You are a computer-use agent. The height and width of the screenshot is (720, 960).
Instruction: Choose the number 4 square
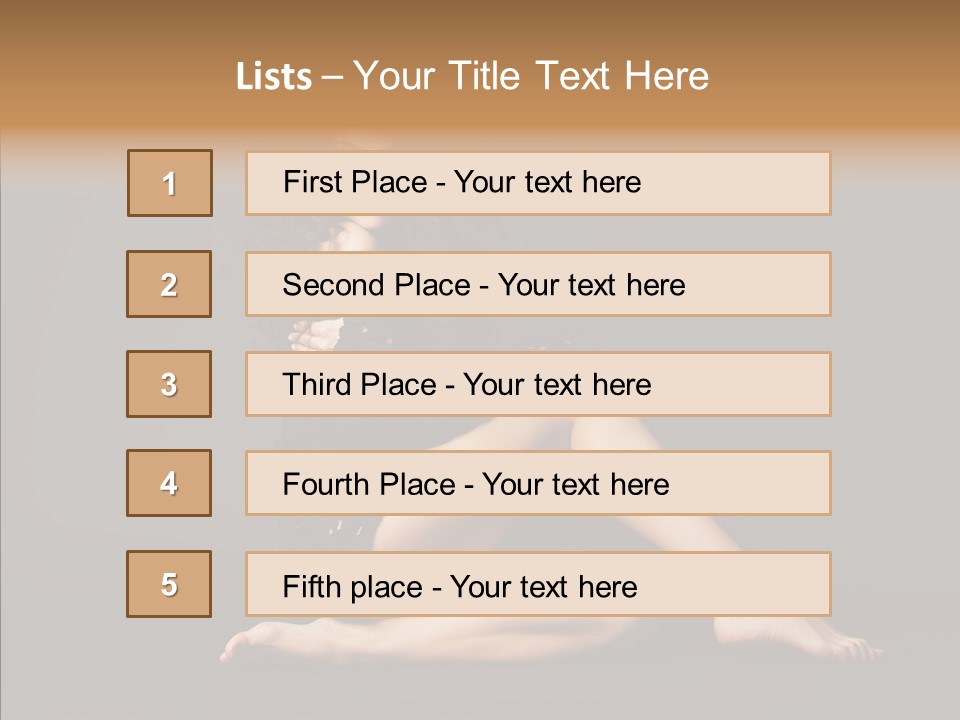click(x=169, y=483)
